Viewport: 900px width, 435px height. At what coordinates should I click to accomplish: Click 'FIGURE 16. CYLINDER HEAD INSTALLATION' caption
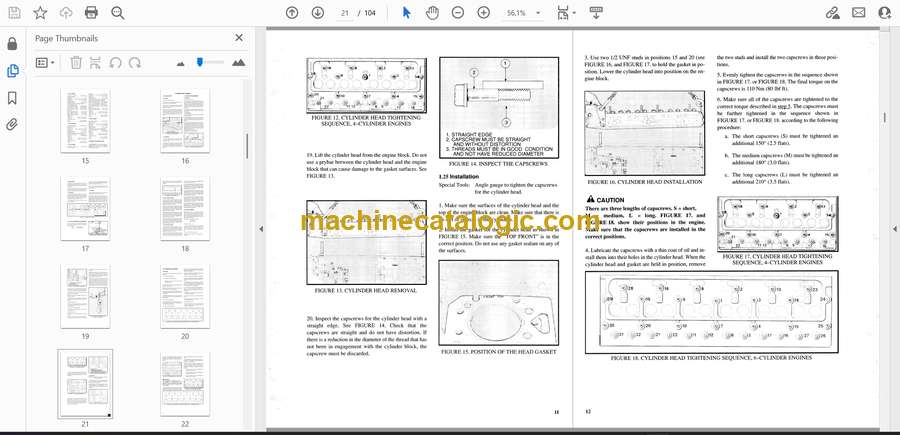644,182
